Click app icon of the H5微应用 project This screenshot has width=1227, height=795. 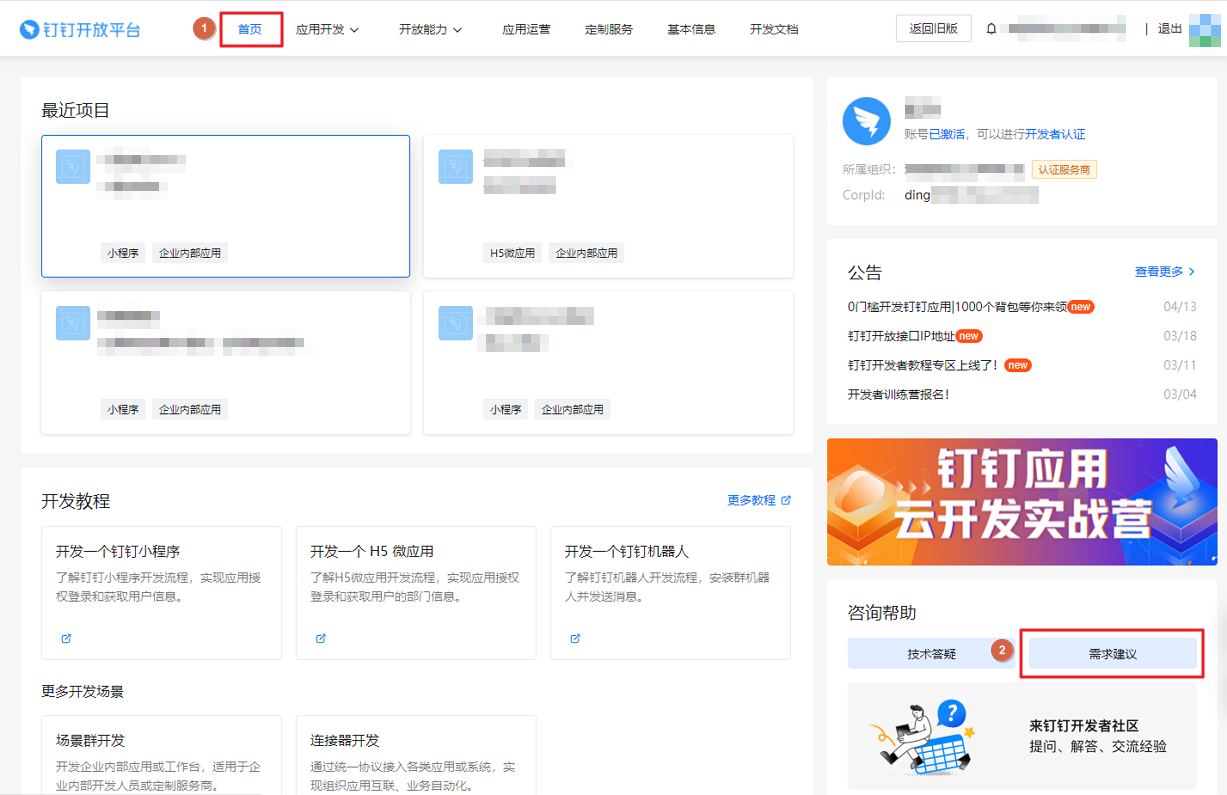456,167
